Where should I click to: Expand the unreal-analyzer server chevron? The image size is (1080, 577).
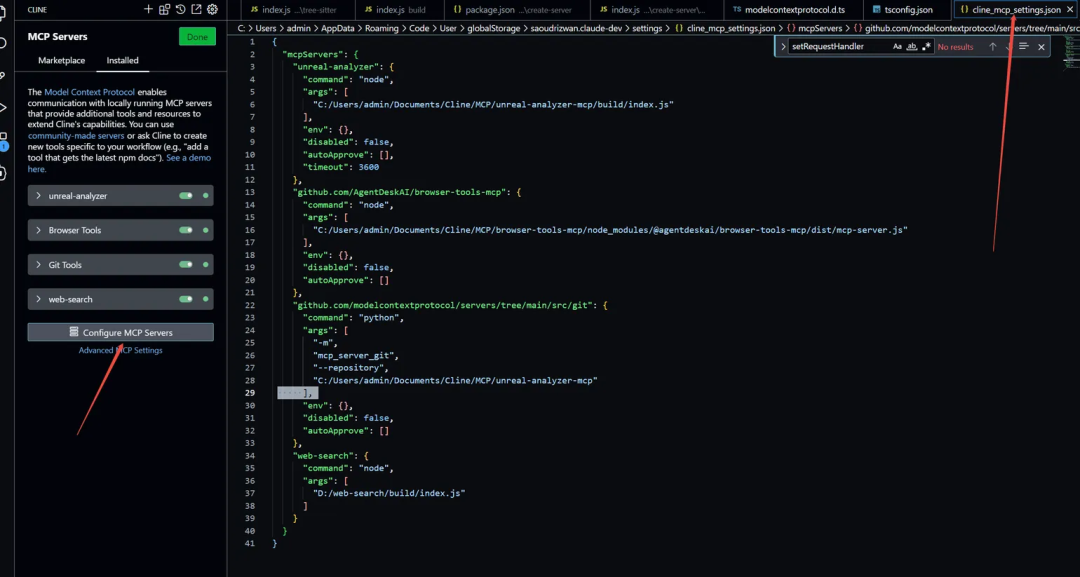click(39, 196)
